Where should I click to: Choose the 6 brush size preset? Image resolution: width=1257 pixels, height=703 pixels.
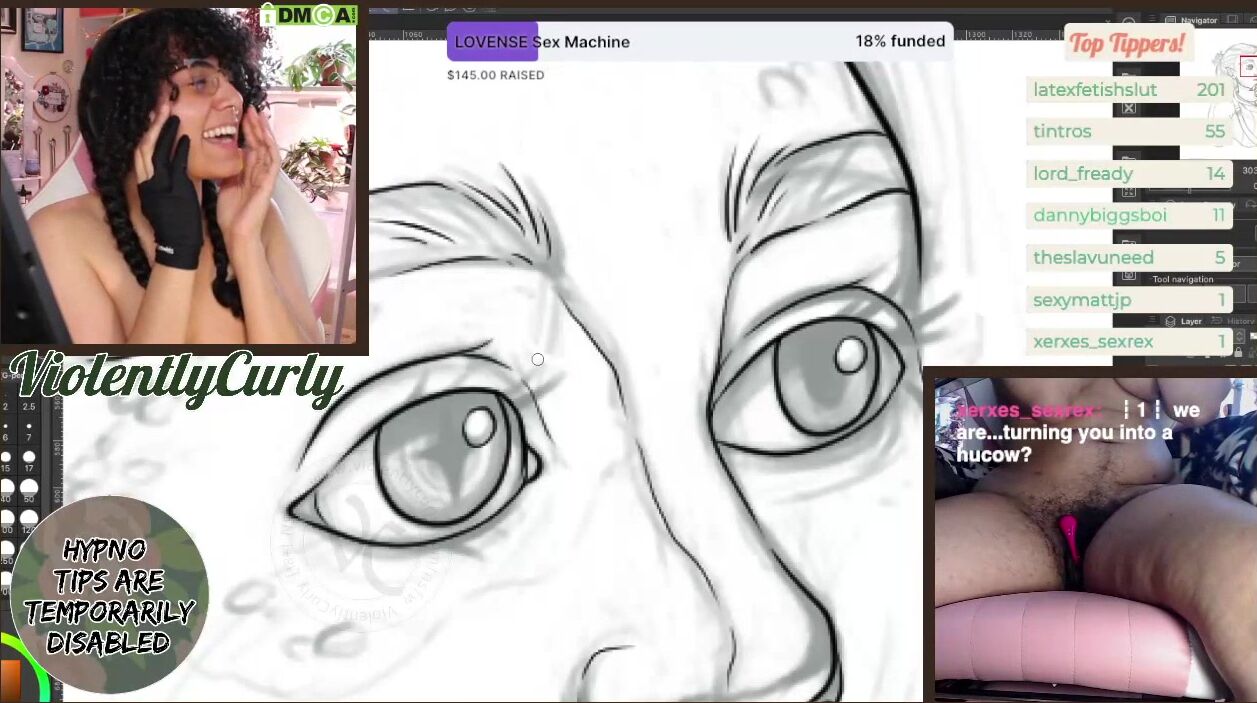(6, 431)
